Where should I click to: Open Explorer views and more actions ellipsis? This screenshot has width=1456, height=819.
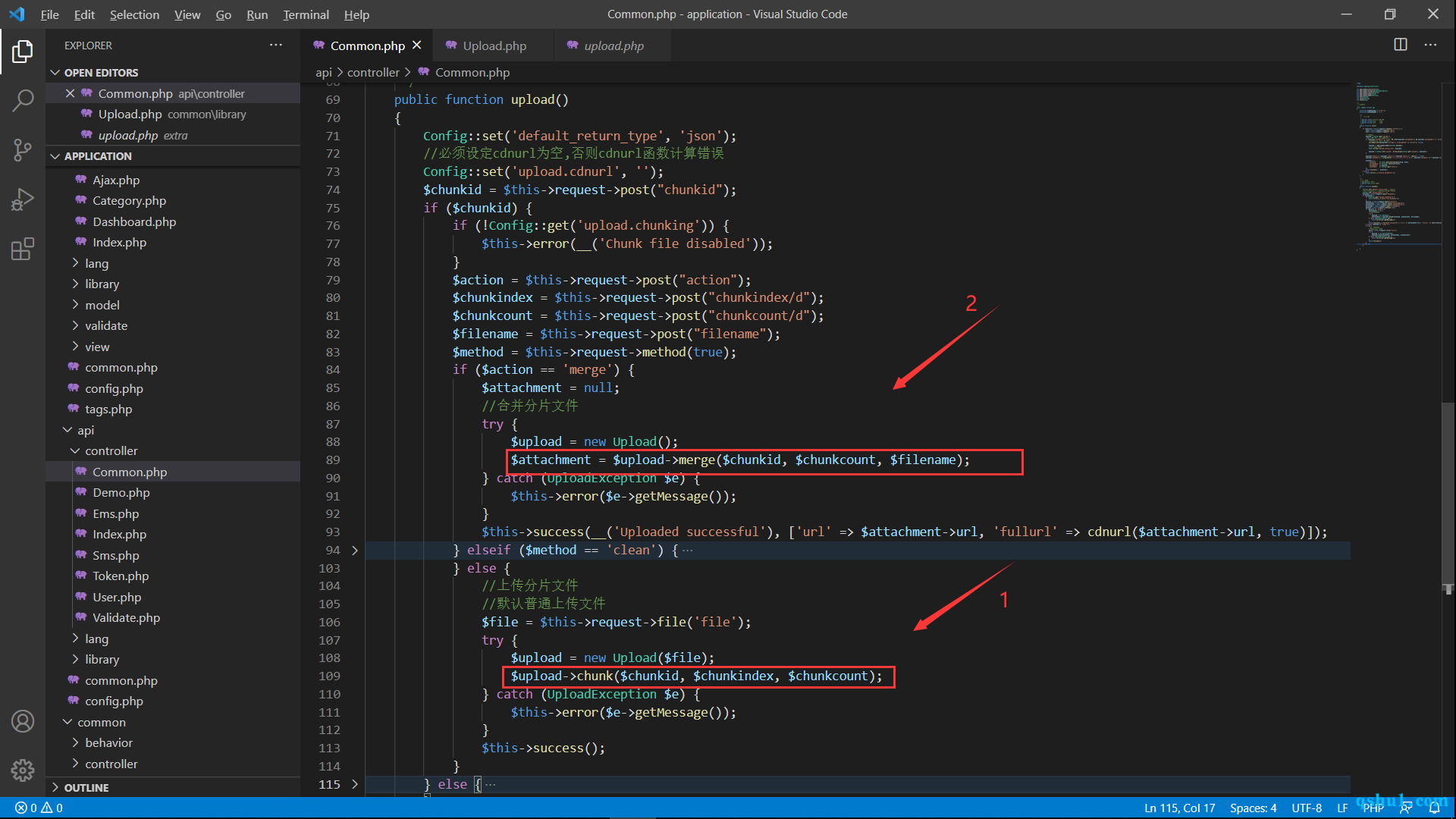[x=276, y=45]
